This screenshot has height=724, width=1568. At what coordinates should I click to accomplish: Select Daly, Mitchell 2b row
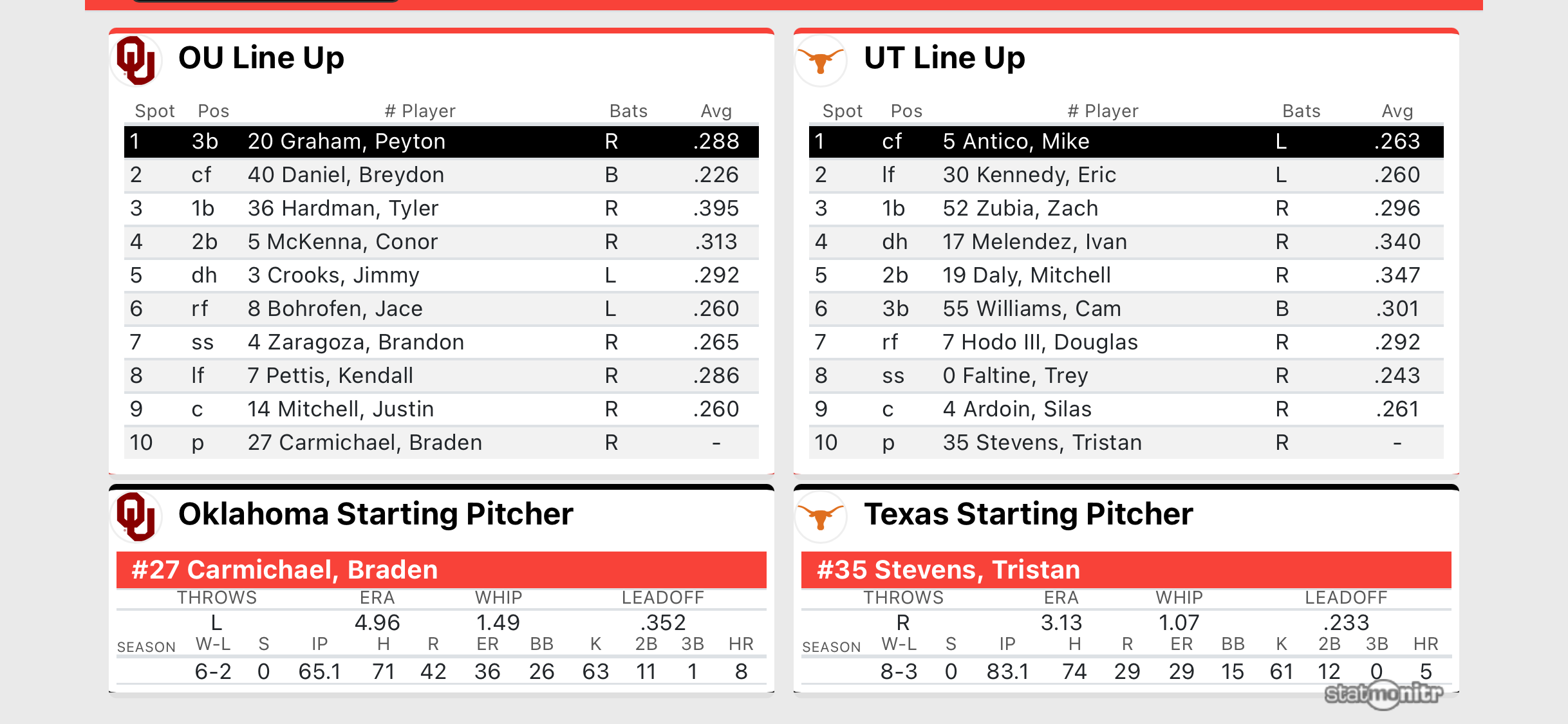tap(1125, 275)
